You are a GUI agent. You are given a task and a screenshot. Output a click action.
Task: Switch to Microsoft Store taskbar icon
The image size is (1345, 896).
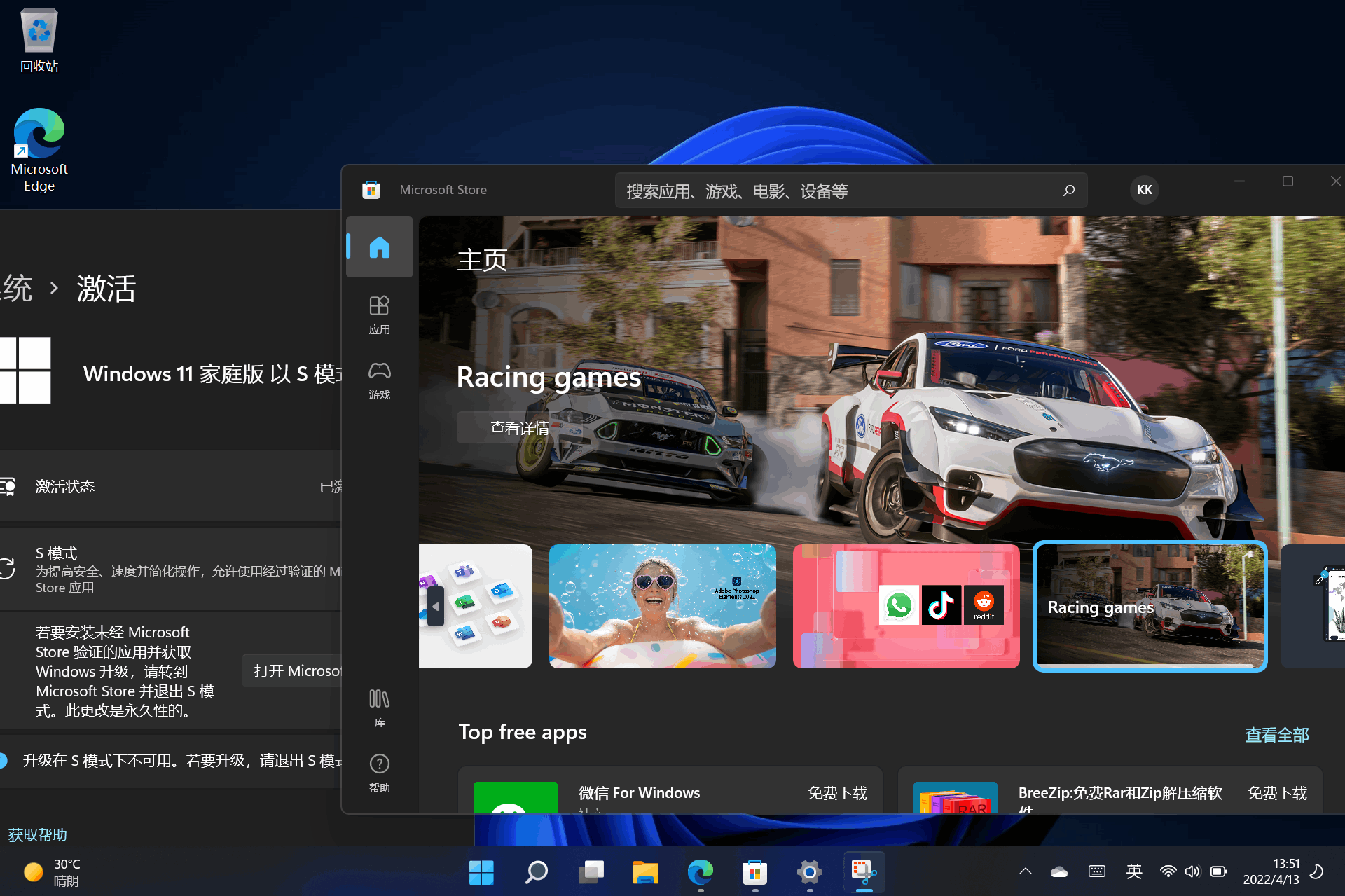coord(755,872)
